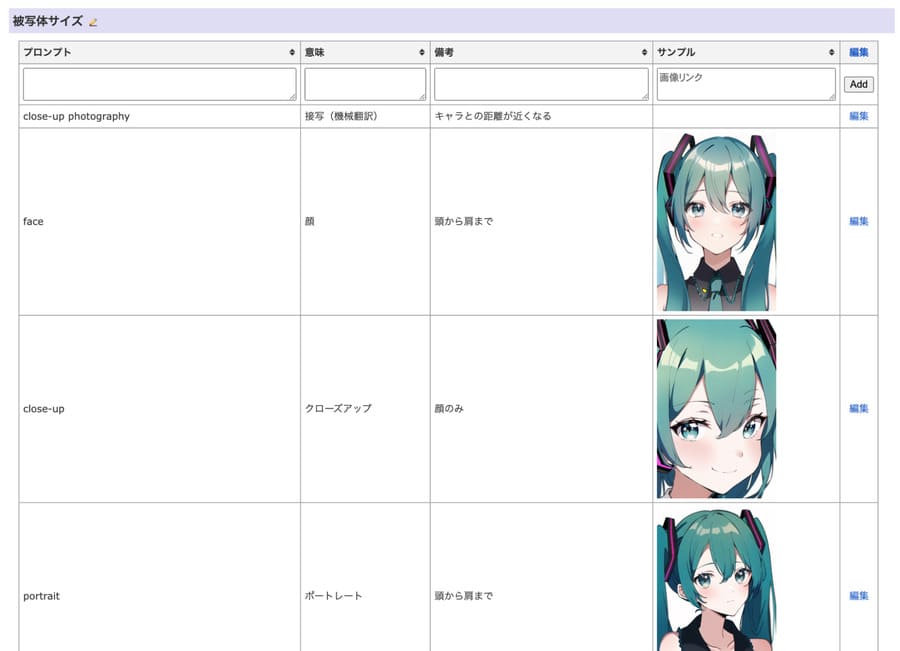The height and width of the screenshot is (651, 900).
Task: Sort the table by 意味 column arrows
Action: (422, 52)
